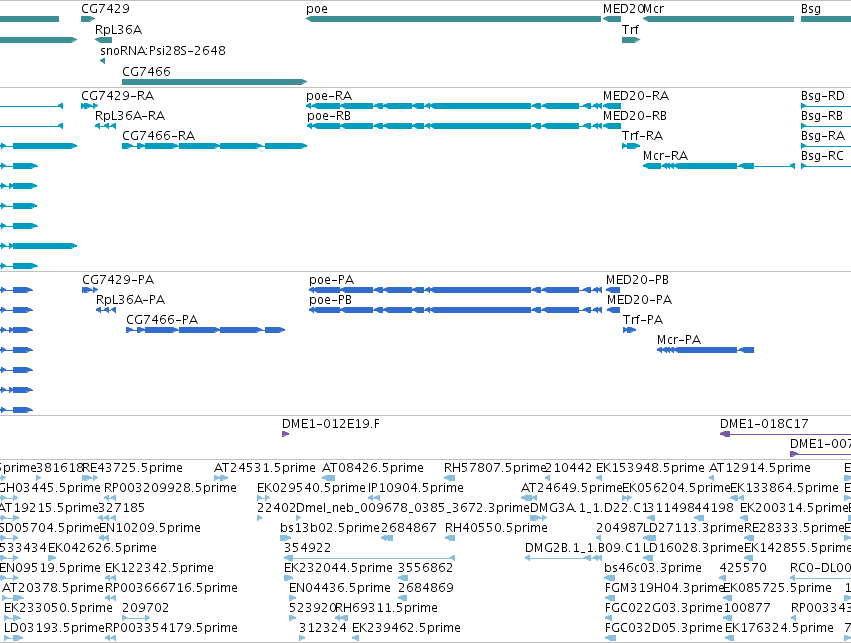Select the bs13b02.5prime EST label

coord(331,528)
